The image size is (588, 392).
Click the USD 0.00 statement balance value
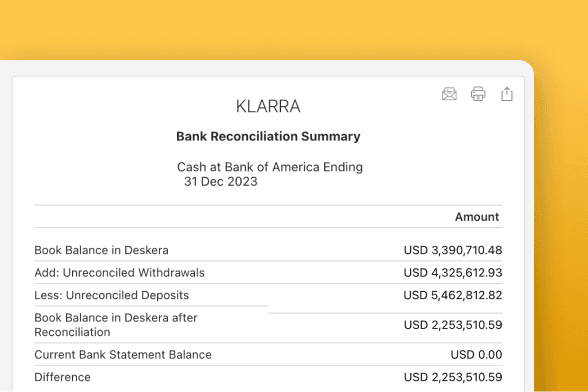(x=476, y=354)
